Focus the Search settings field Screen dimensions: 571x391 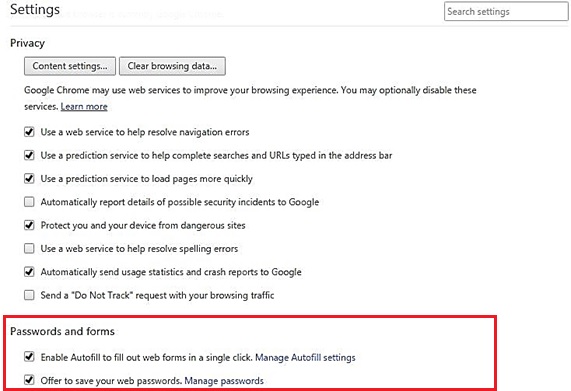coord(506,11)
